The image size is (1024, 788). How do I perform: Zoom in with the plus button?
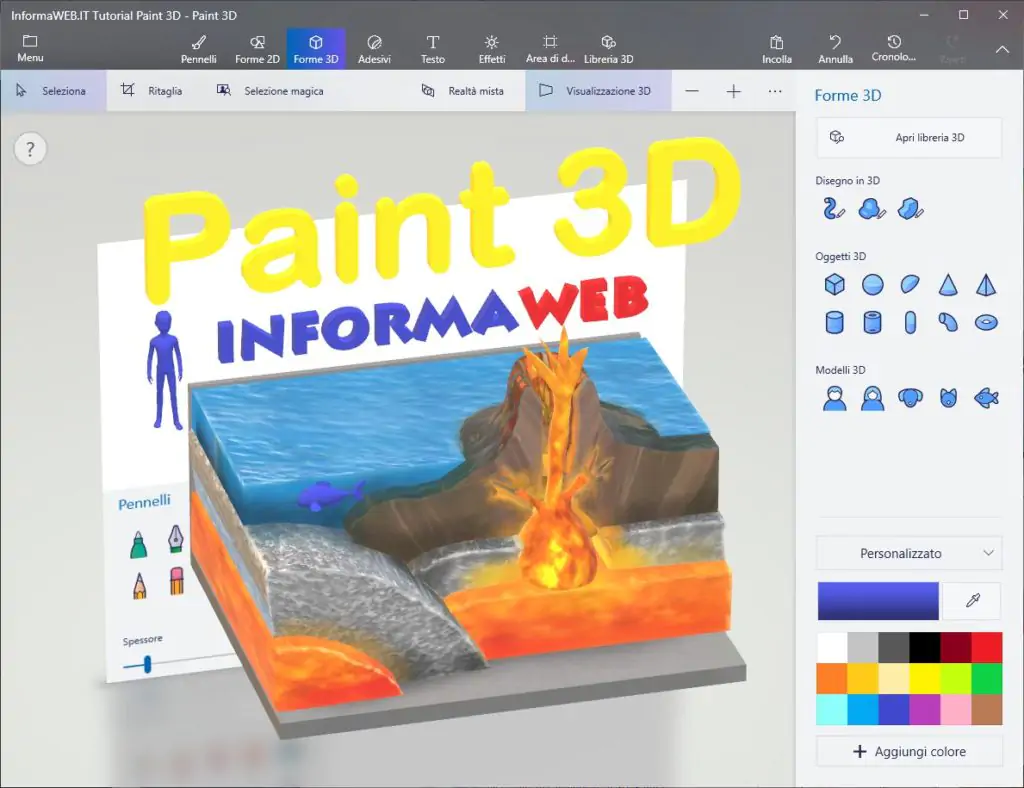coord(733,91)
